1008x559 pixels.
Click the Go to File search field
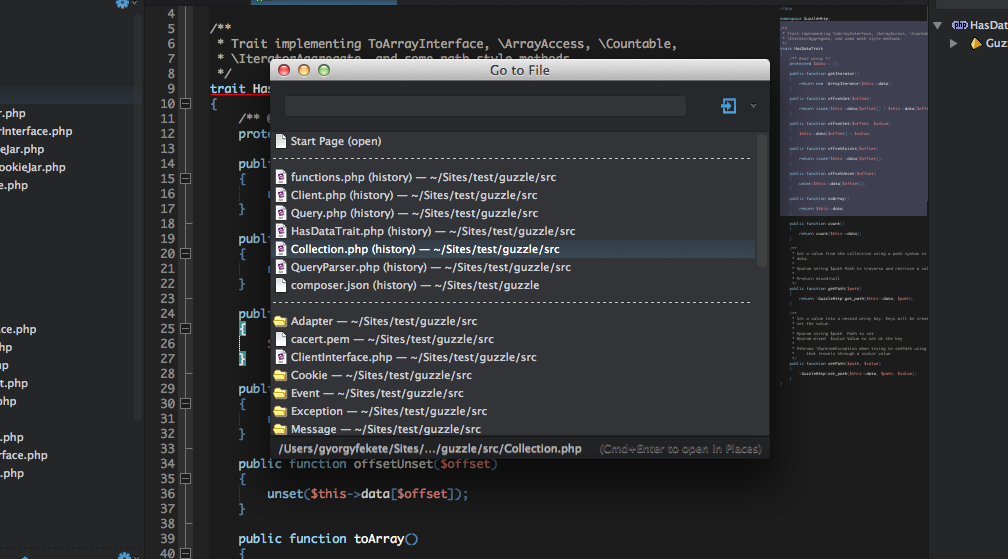pyautogui.click(x=485, y=106)
